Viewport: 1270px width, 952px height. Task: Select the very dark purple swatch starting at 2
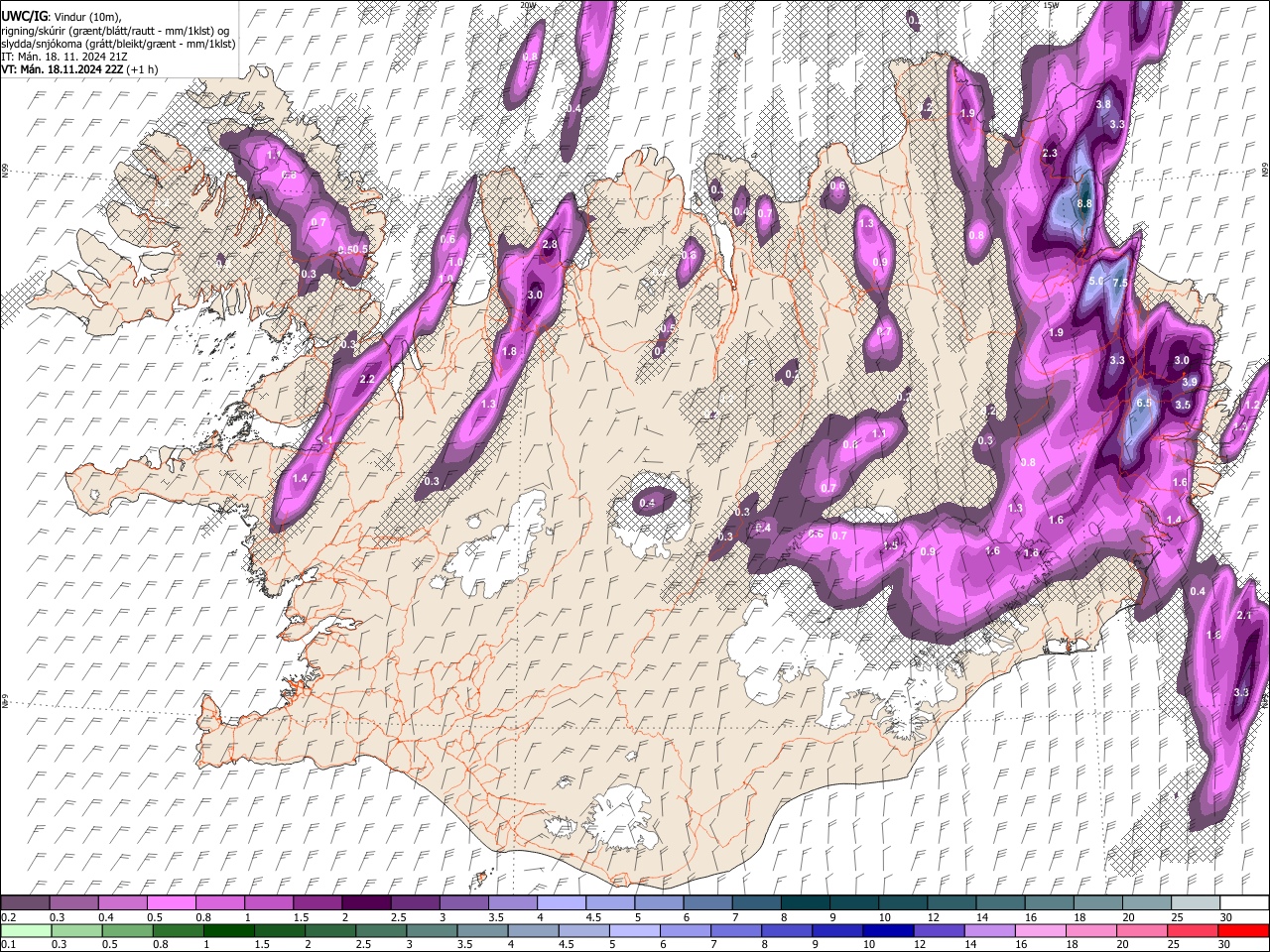[x=365, y=902]
